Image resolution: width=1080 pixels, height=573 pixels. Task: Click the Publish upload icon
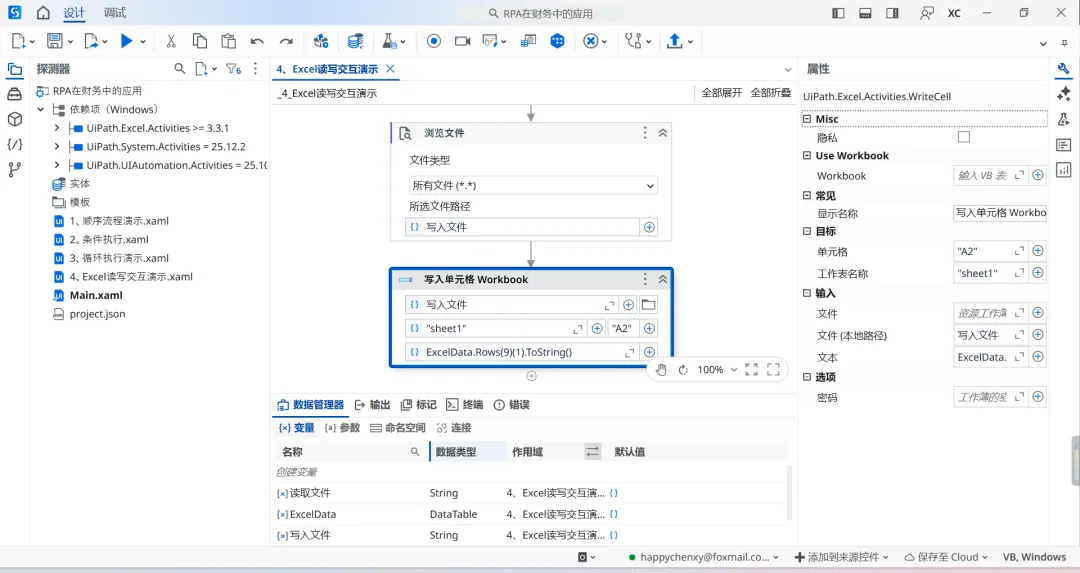pos(674,41)
